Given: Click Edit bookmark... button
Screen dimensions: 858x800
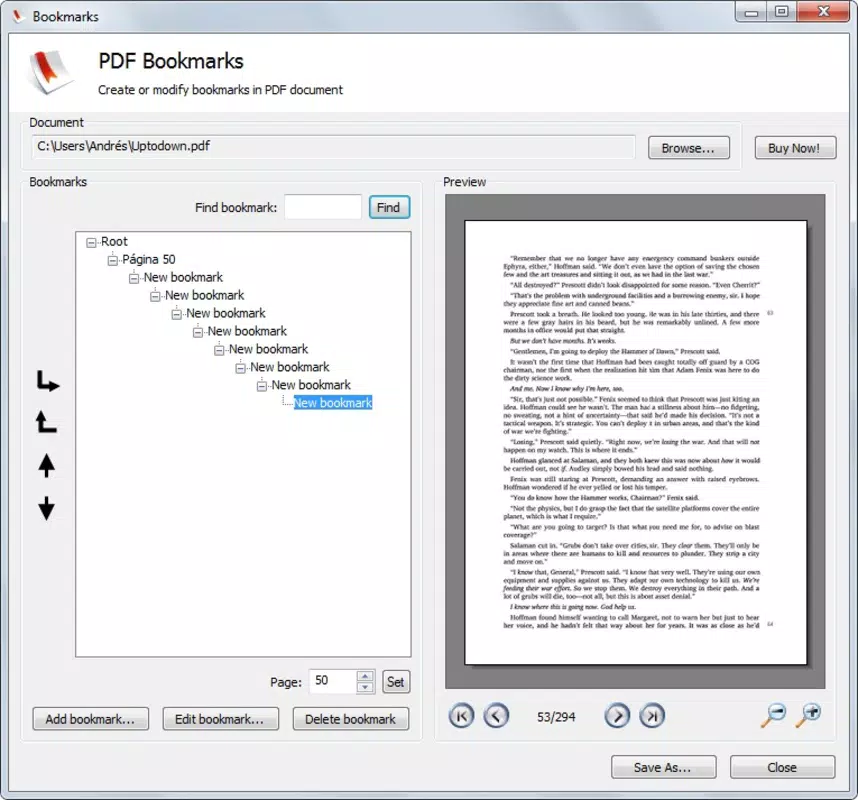Looking at the screenshot, I should 220,719.
